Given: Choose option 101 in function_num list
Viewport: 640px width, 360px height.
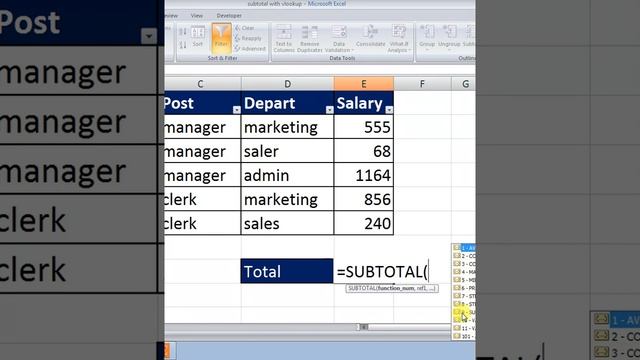Looking at the screenshot, I should point(464,336).
